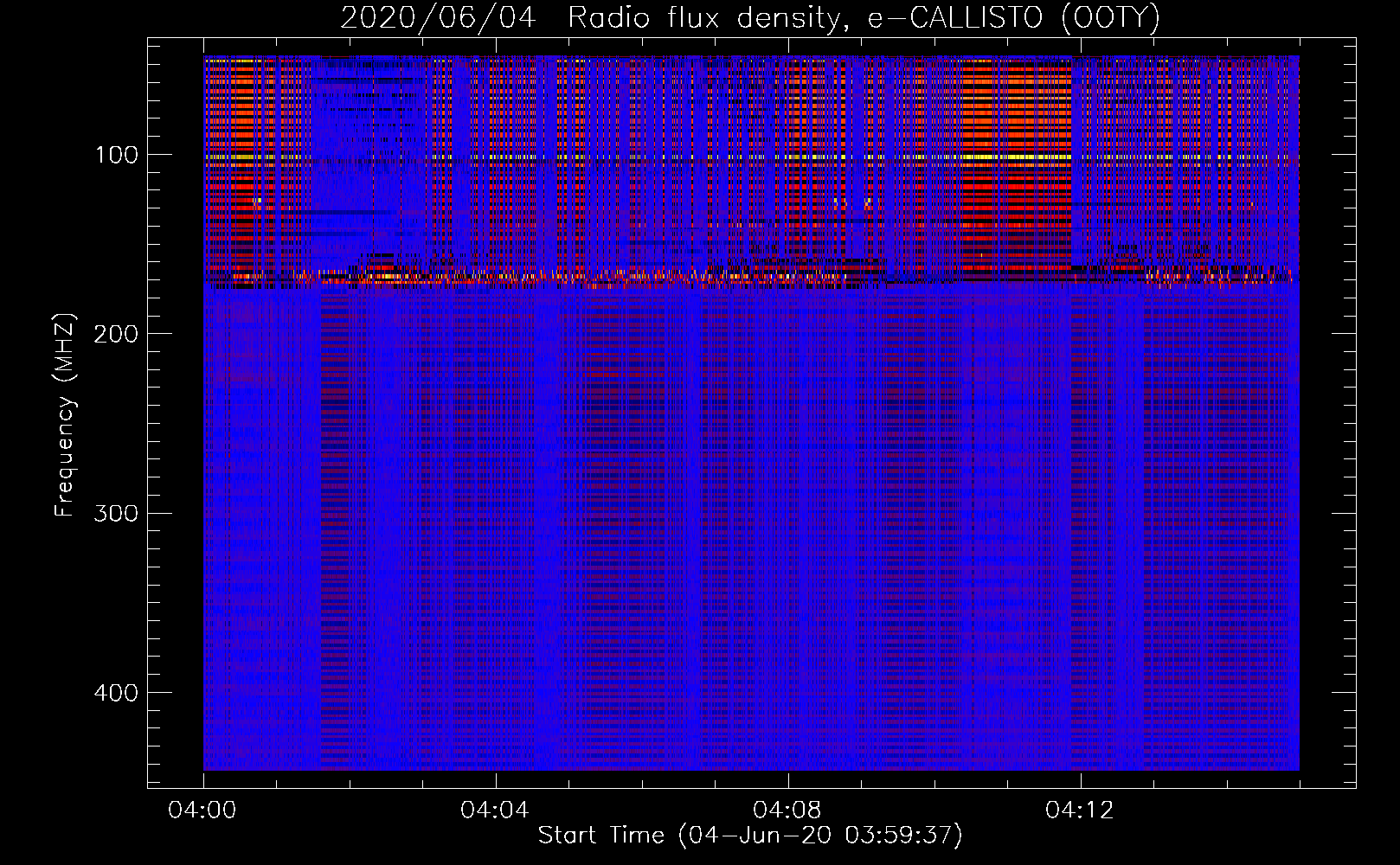The height and width of the screenshot is (865, 1400).
Task: Click the 04:08 time tick label
Action: pos(787,811)
